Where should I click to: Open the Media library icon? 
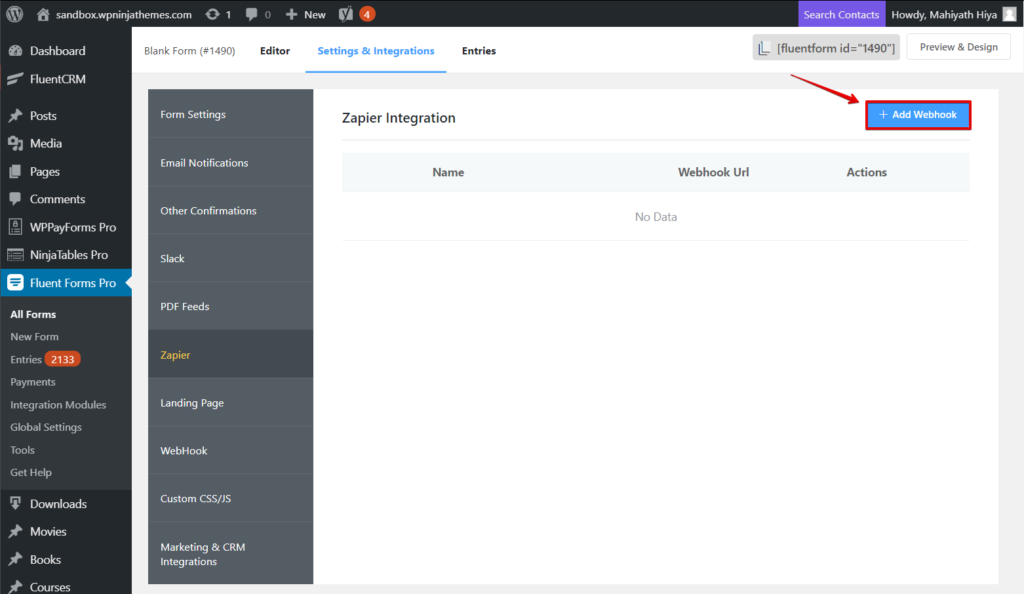(14, 143)
